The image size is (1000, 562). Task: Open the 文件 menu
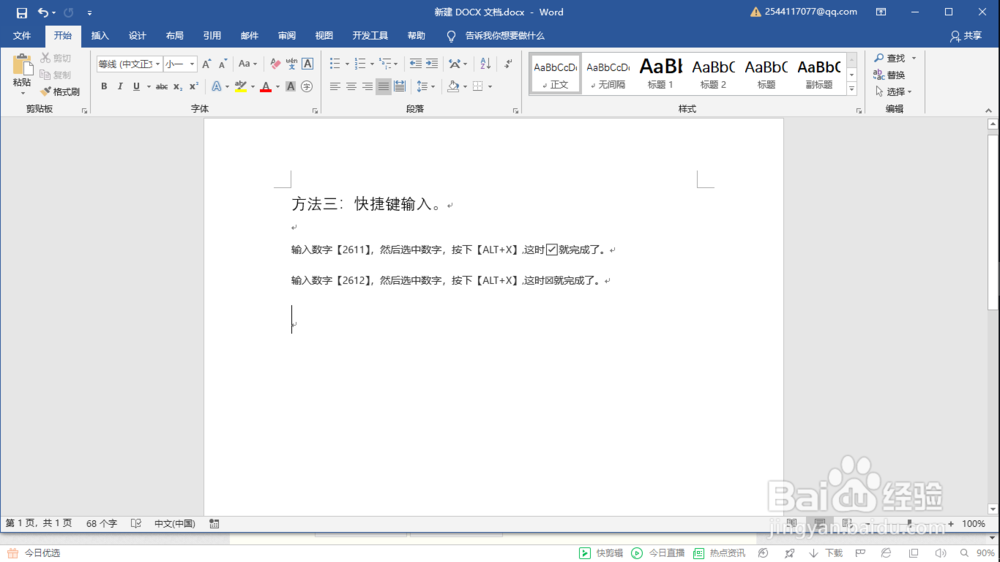(22, 36)
